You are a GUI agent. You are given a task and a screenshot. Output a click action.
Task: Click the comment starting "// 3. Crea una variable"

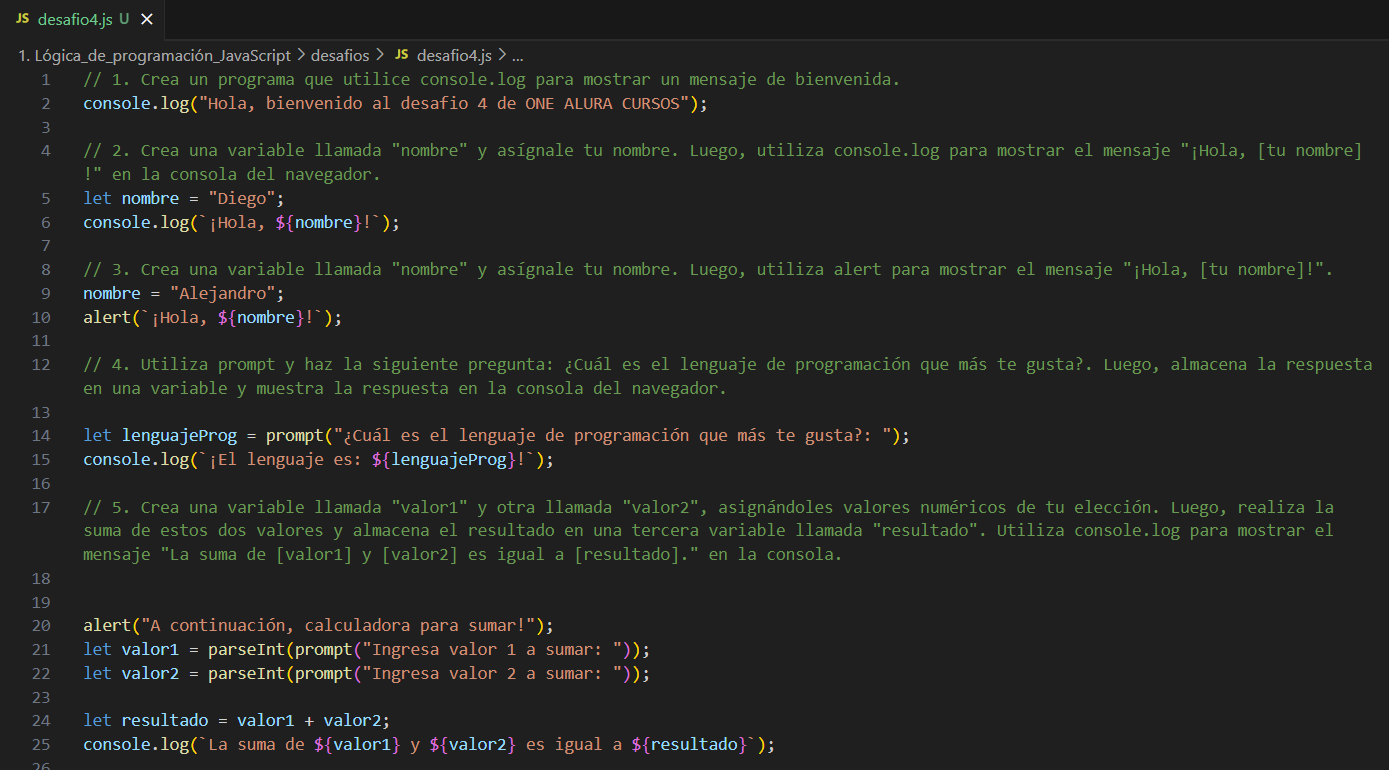pyautogui.click(x=708, y=270)
